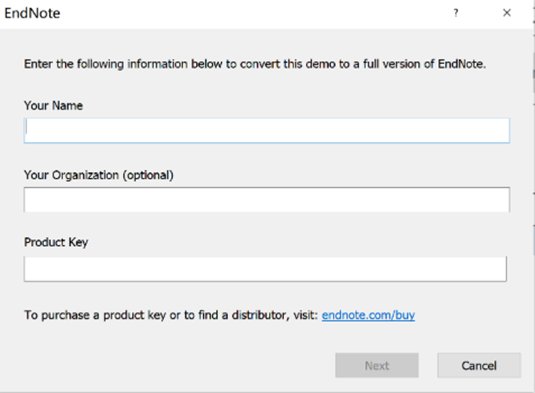The height and width of the screenshot is (393, 535).
Task: Click the 'Your Name' label text
Action: click(53, 105)
